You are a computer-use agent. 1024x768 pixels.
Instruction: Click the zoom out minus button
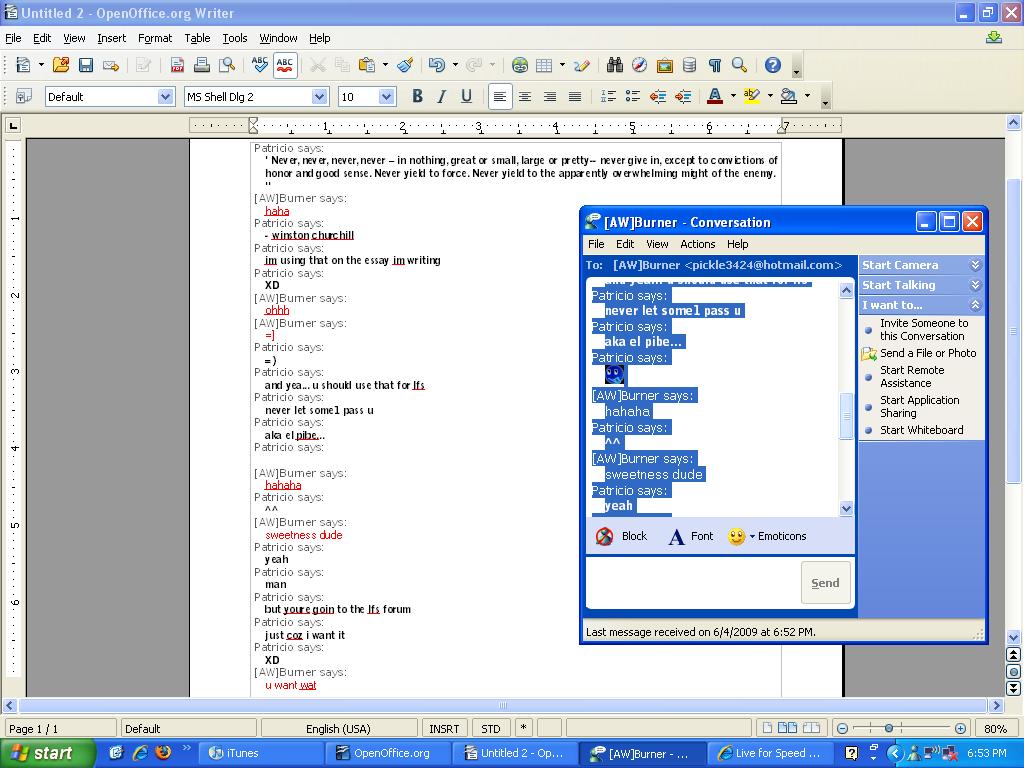[x=842, y=728]
